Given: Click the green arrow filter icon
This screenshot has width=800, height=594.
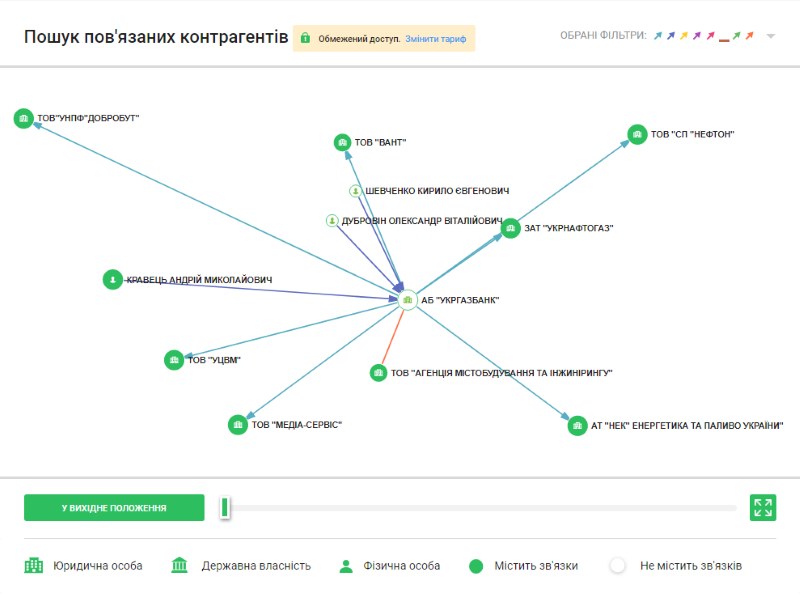Looking at the screenshot, I should [x=736, y=36].
